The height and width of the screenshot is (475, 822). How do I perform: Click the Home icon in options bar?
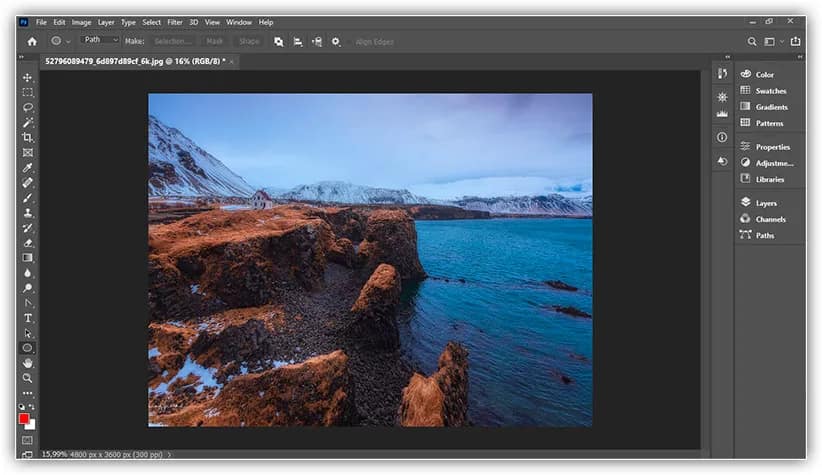[32, 41]
